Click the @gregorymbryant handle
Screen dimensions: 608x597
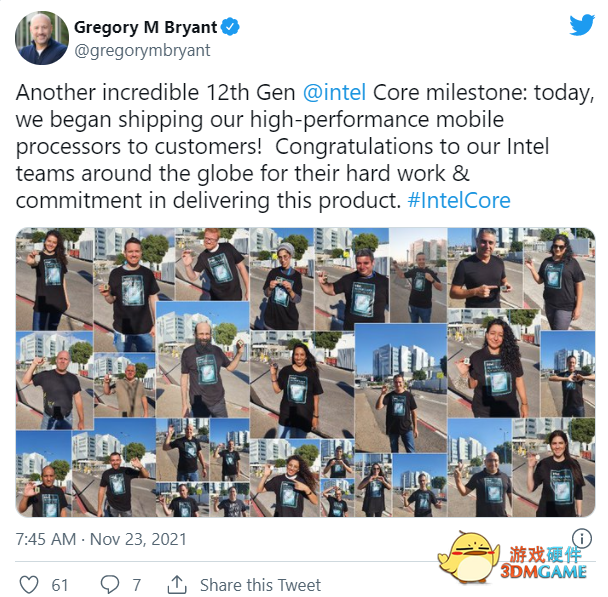click(x=142, y=50)
